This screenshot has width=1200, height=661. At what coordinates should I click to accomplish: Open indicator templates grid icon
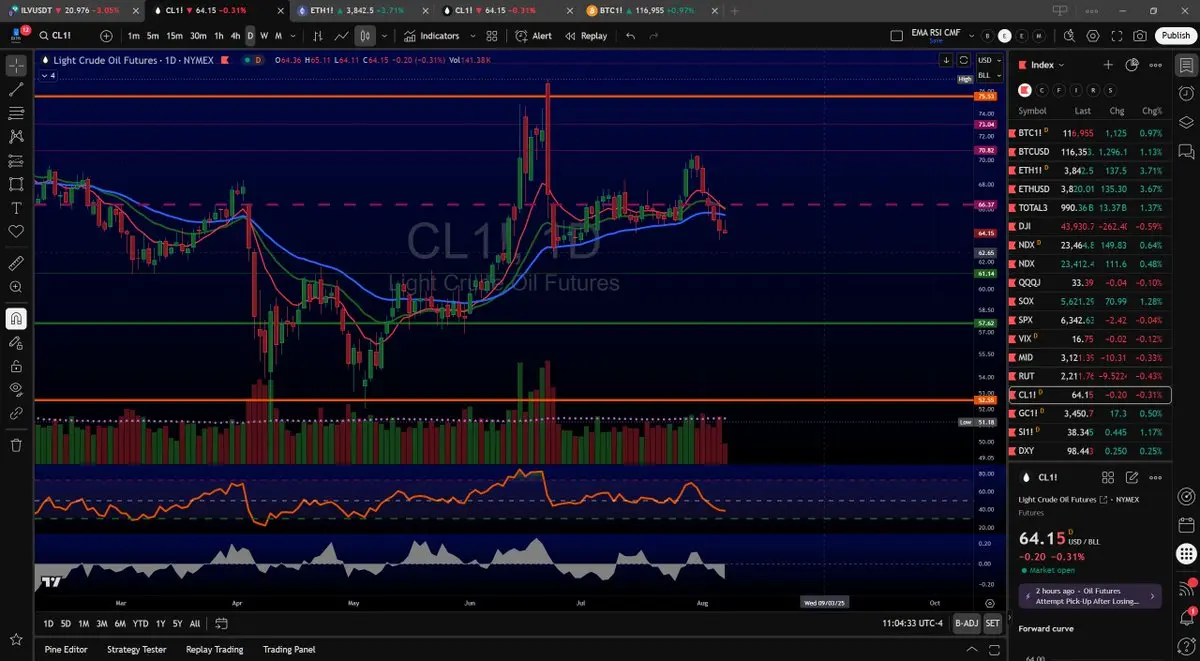tap(492, 35)
